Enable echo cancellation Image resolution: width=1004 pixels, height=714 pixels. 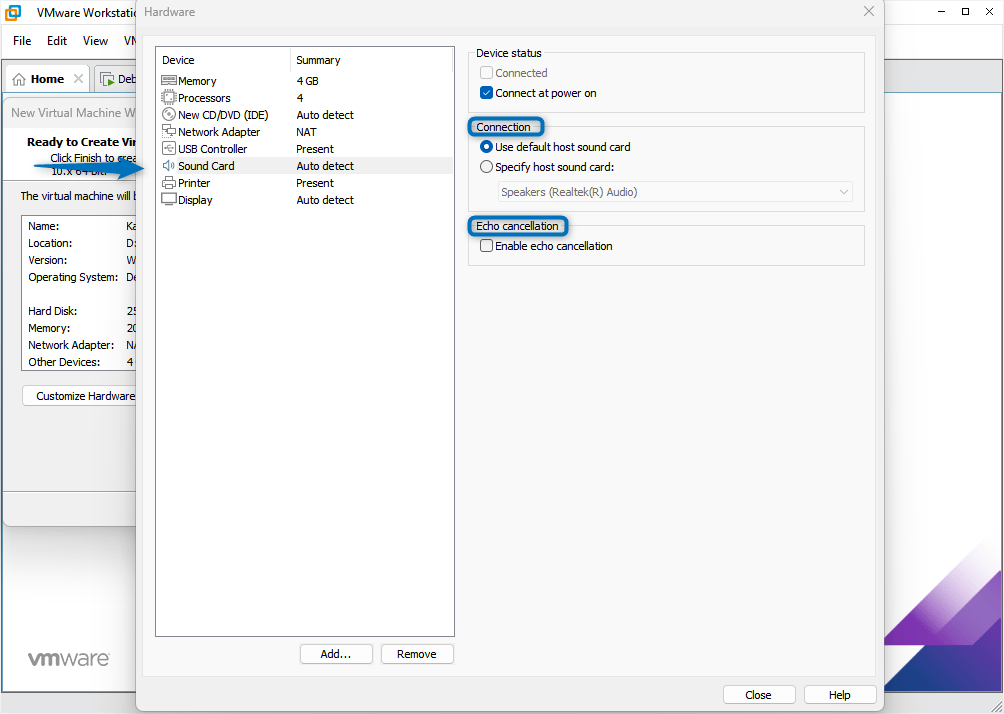pos(486,245)
